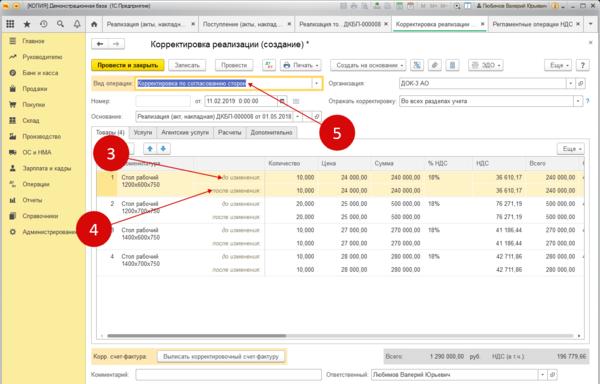Image resolution: width=600 pixels, height=384 pixels.
Task: Open Руководителю section in sidebar
Action: 42,57
